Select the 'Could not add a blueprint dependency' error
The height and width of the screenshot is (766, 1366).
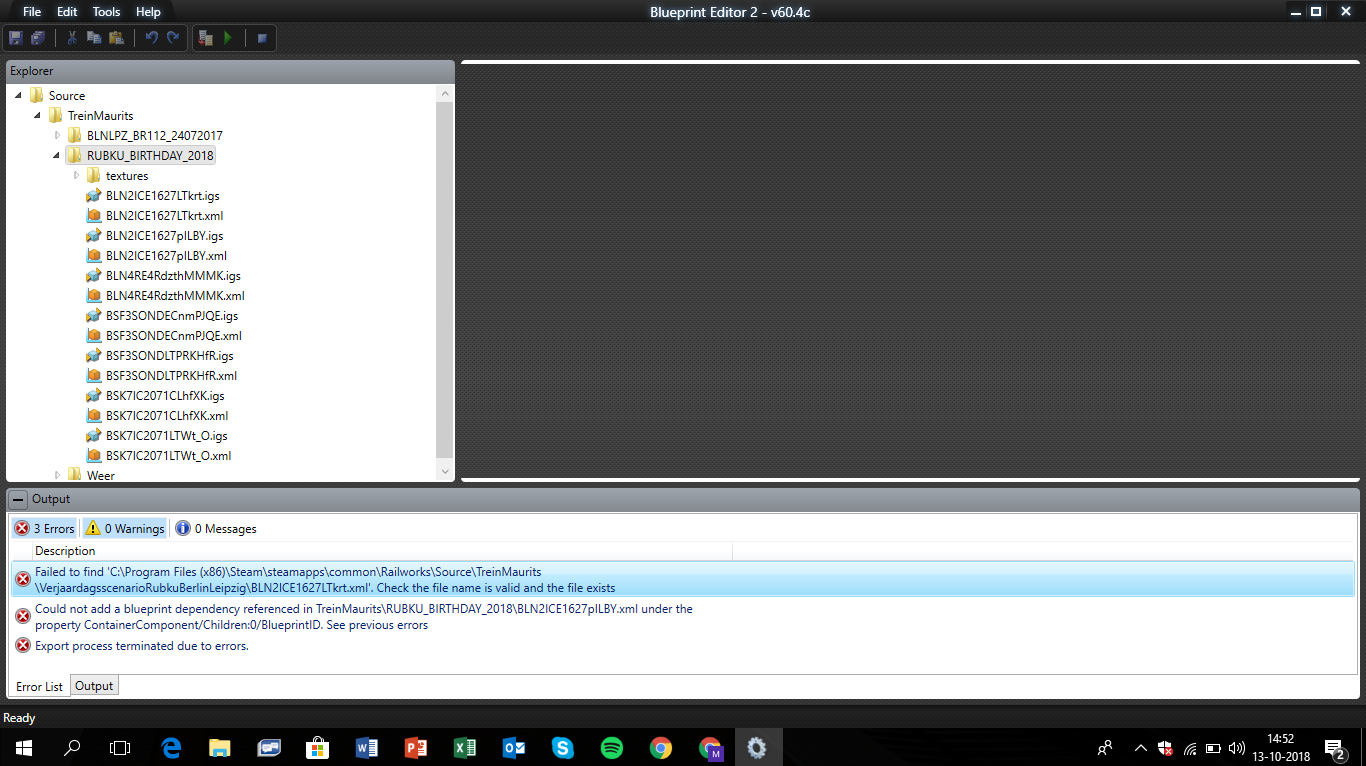pos(683,616)
